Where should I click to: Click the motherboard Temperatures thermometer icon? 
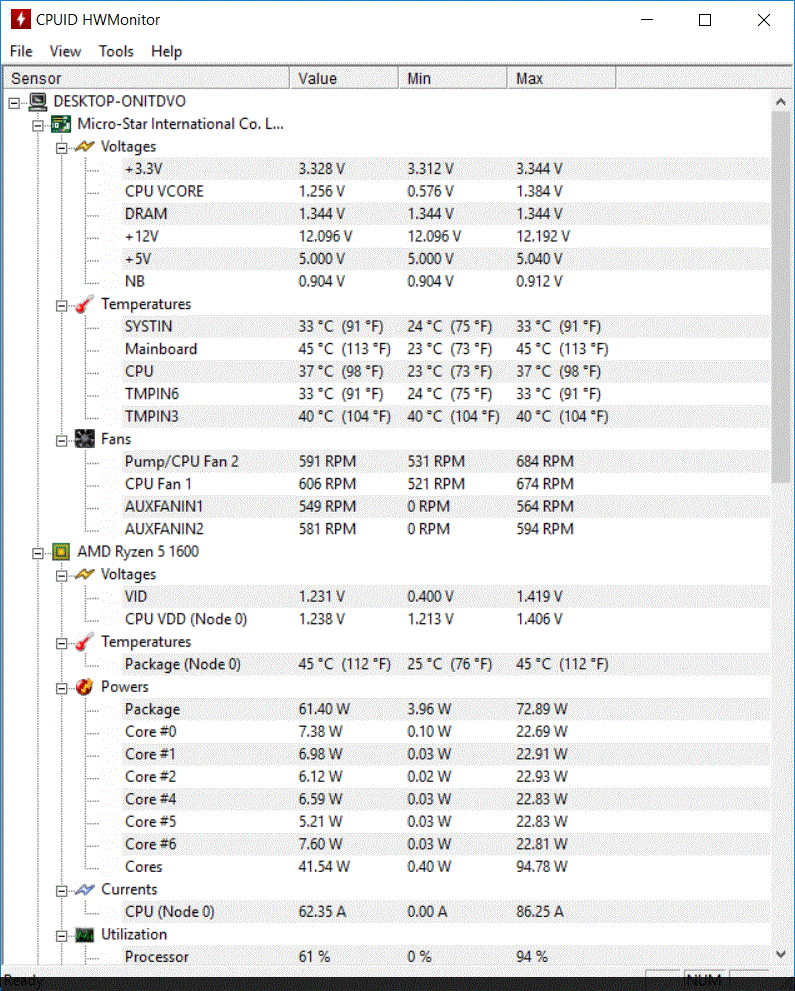click(85, 304)
